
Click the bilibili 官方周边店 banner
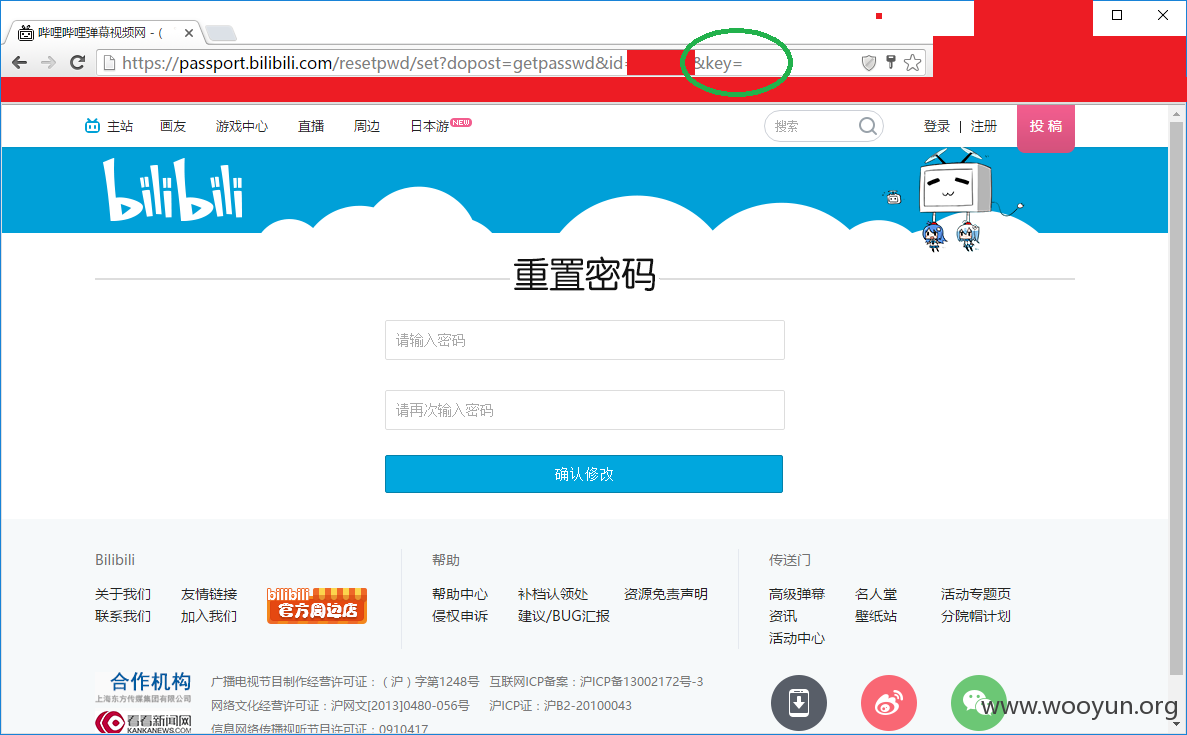(316, 606)
